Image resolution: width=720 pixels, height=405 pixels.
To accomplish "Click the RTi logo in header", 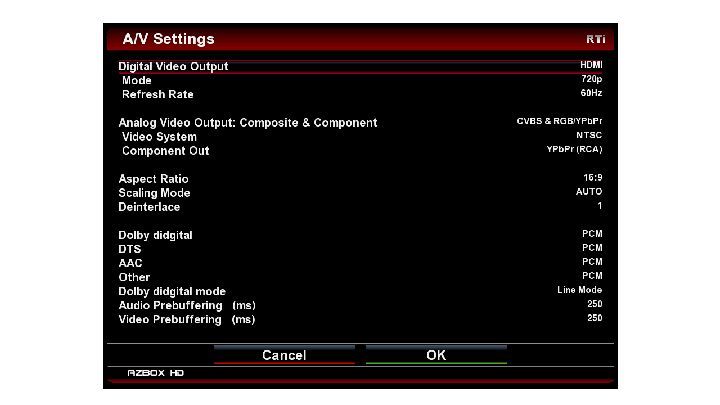I will (596, 39).
